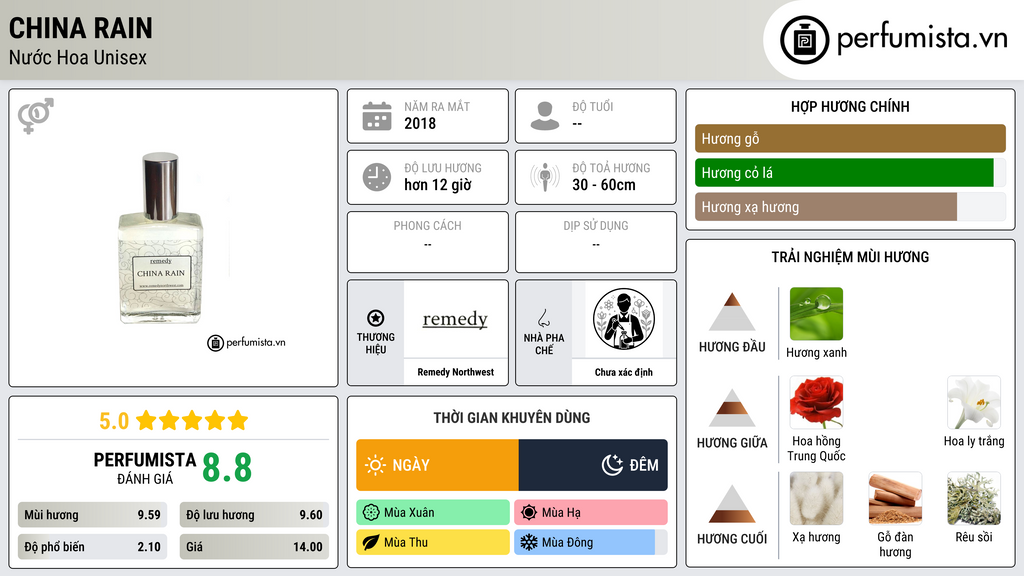Click the middle-note pyramid icon Hương giữa
Image resolution: width=1024 pixels, height=576 pixels.
tap(732, 408)
